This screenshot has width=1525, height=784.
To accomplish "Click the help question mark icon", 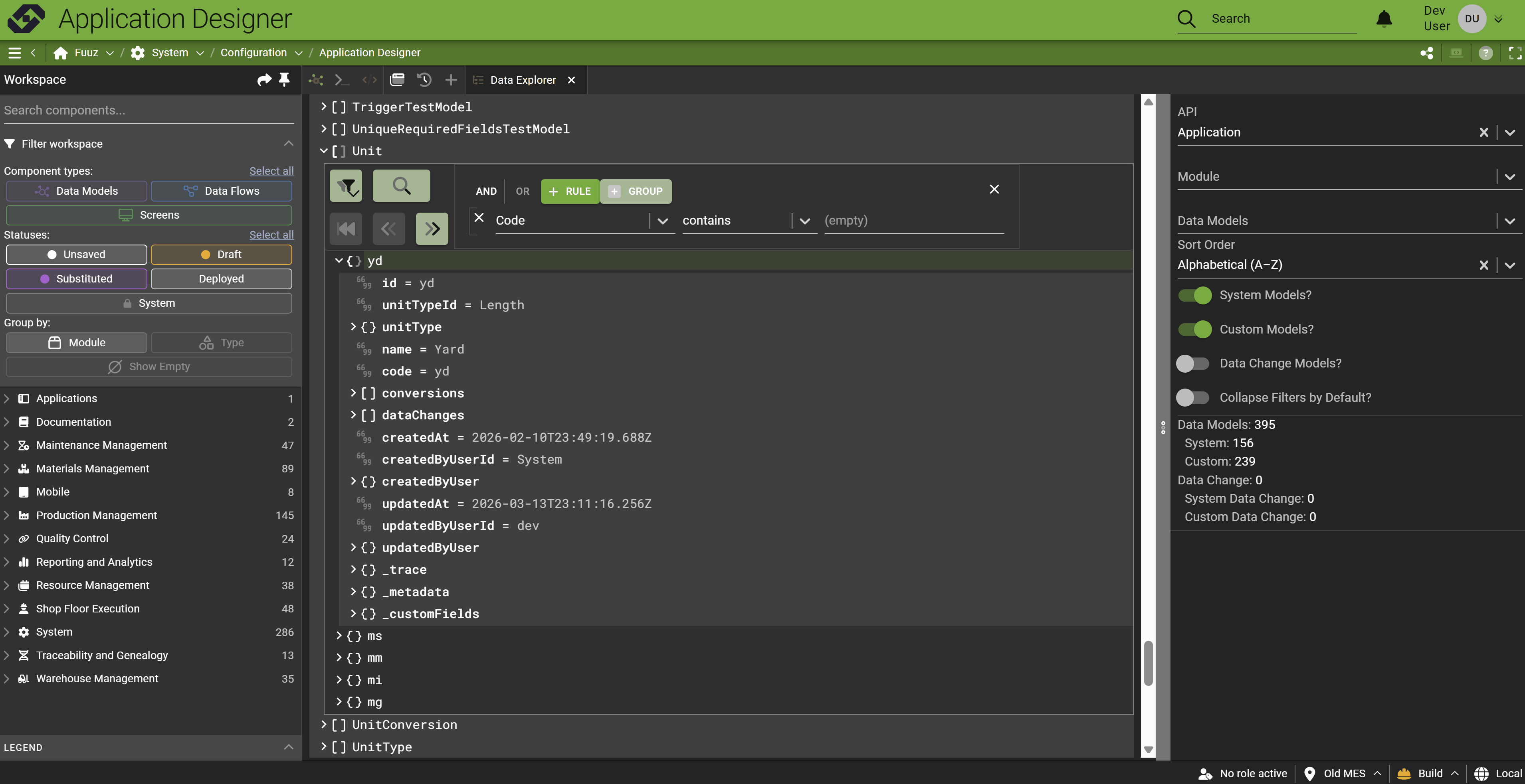I will [x=1485, y=53].
